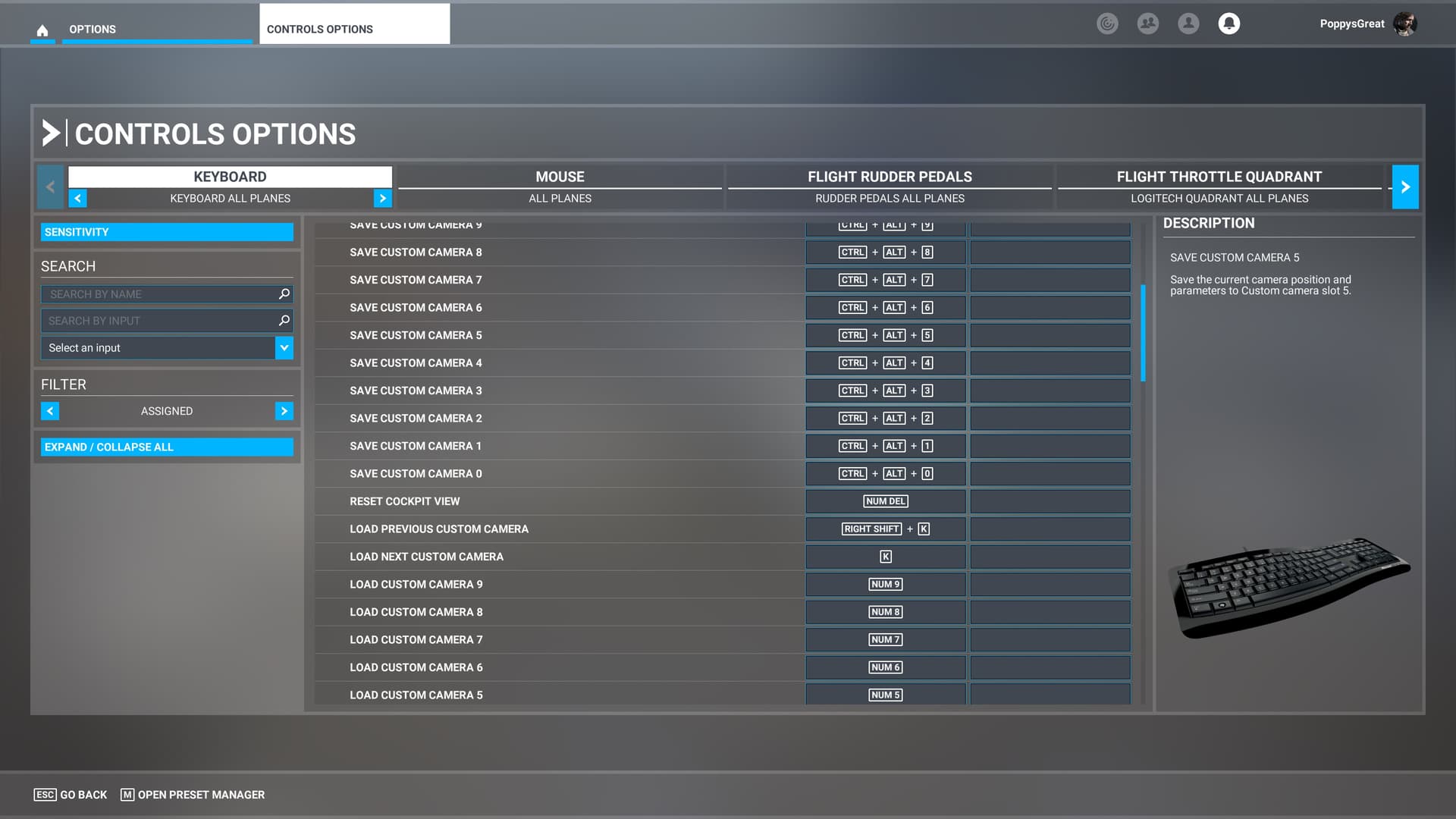Go to next filter after Assigned
The height and width of the screenshot is (819, 1456).
point(284,411)
